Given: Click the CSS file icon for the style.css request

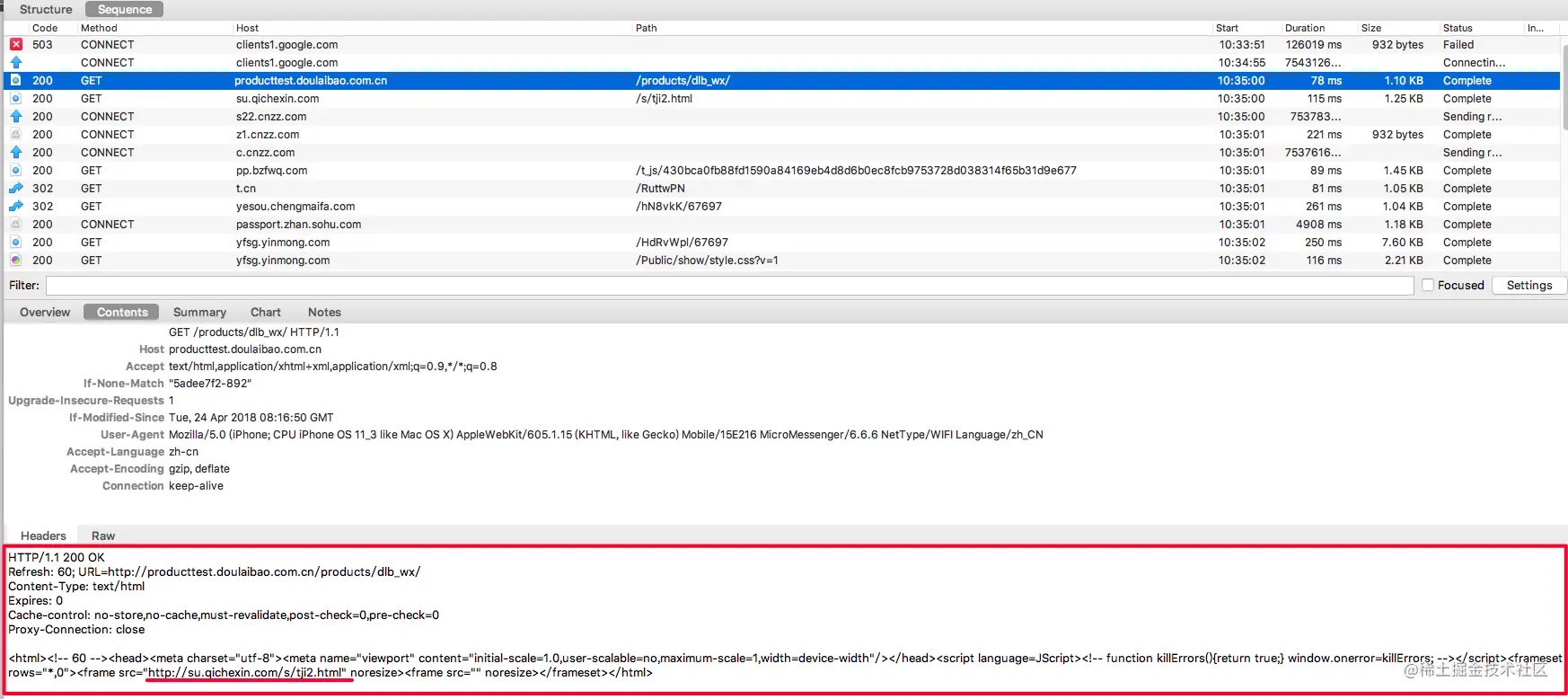Looking at the screenshot, I should pos(16,261).
